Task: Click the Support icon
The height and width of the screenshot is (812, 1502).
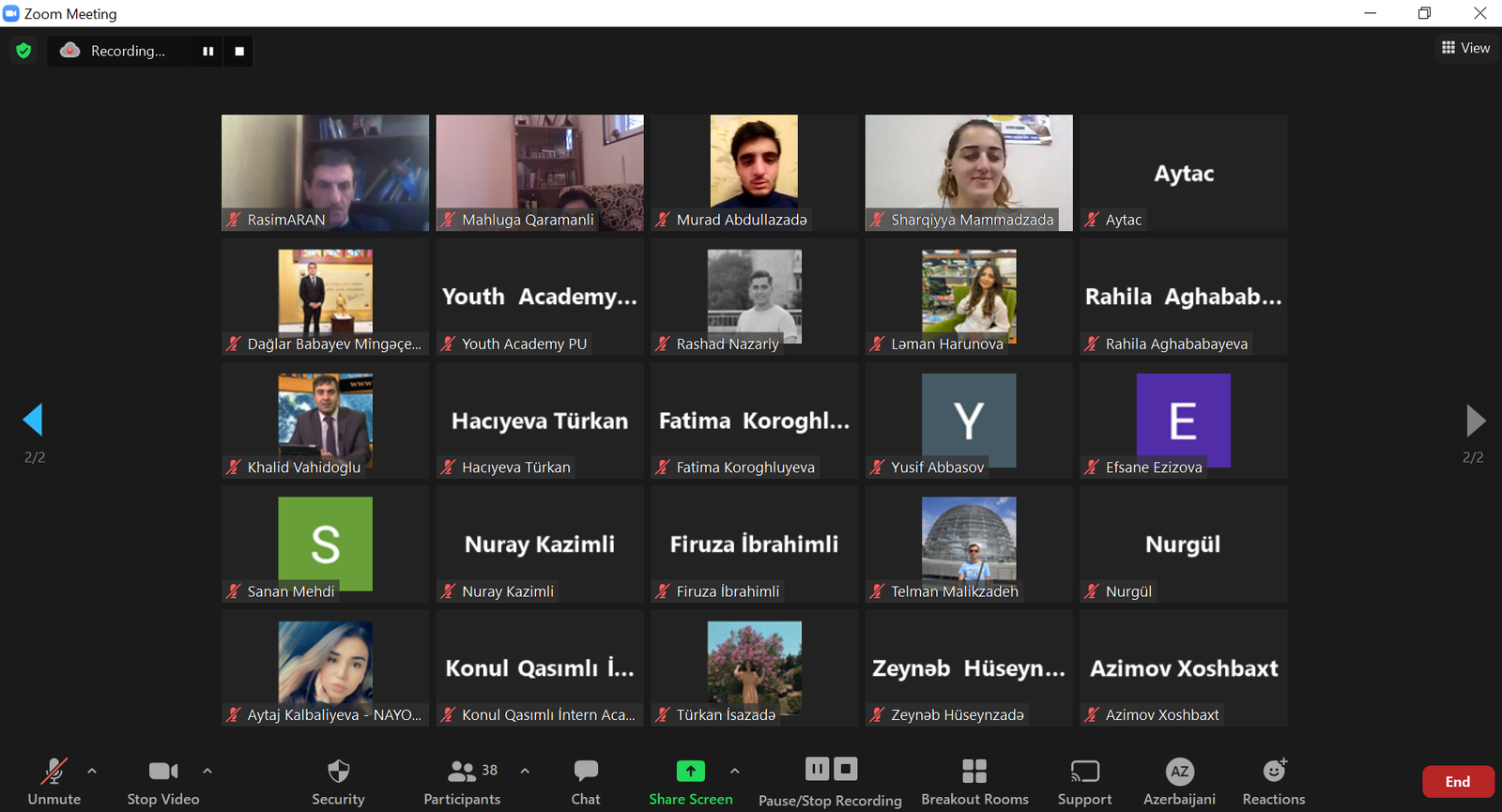Action: (x=1084, y=781)
